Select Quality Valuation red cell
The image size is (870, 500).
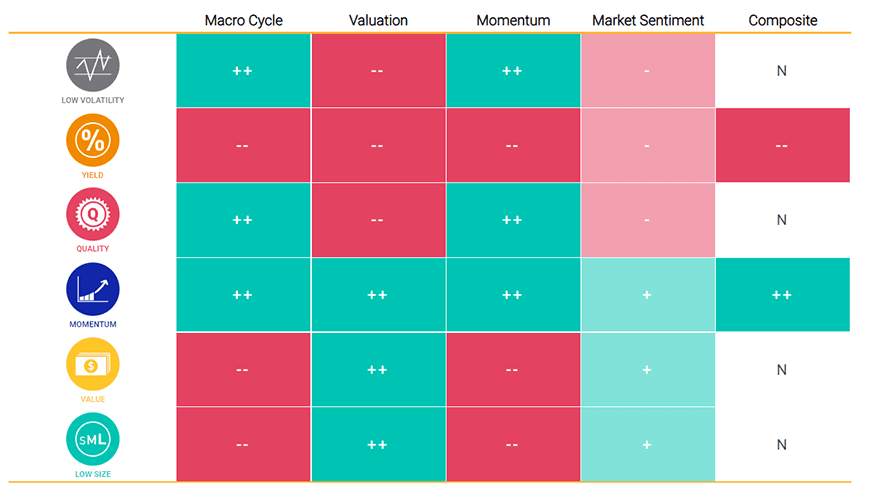(x=377, y=220)
